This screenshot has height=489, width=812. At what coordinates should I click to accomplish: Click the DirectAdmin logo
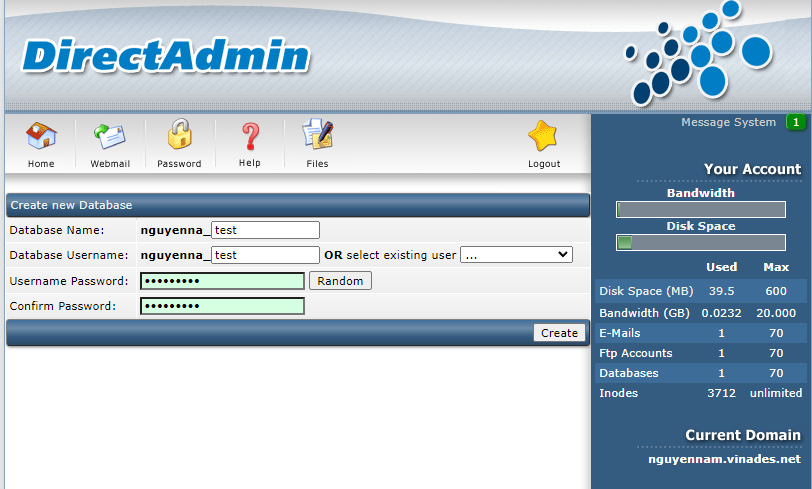click(166, 56)
